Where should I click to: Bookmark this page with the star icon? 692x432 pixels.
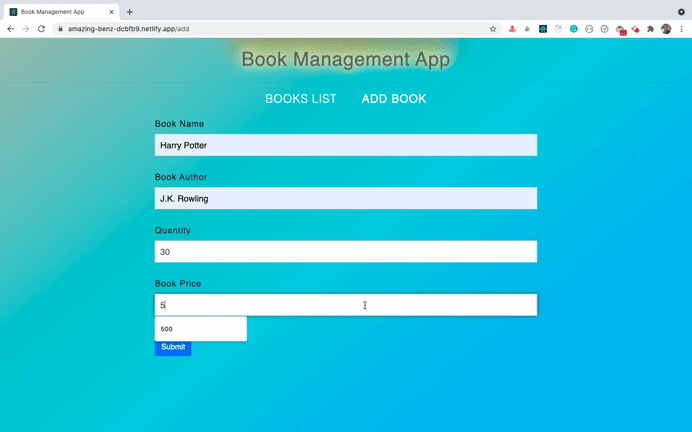pyautogui.click(x=493, y=29)
